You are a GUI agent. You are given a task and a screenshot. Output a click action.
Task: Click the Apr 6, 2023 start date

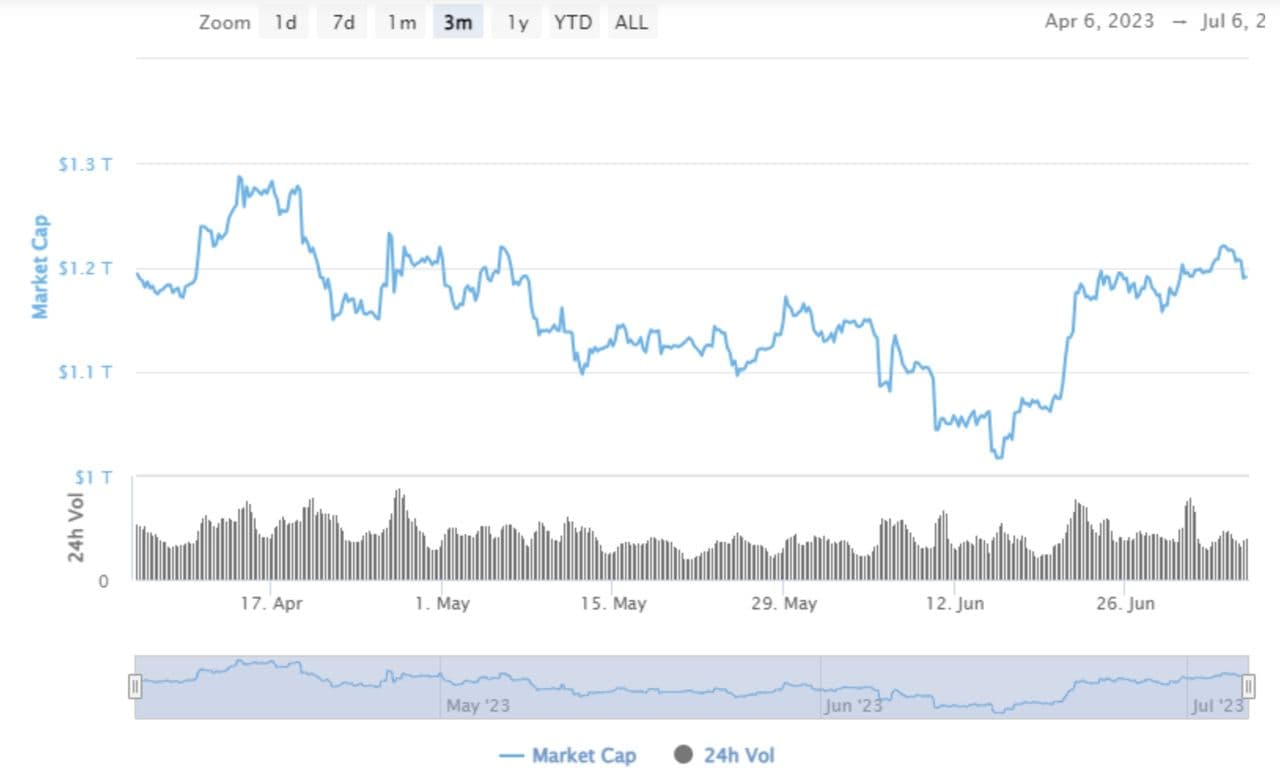coord(1099,21)
